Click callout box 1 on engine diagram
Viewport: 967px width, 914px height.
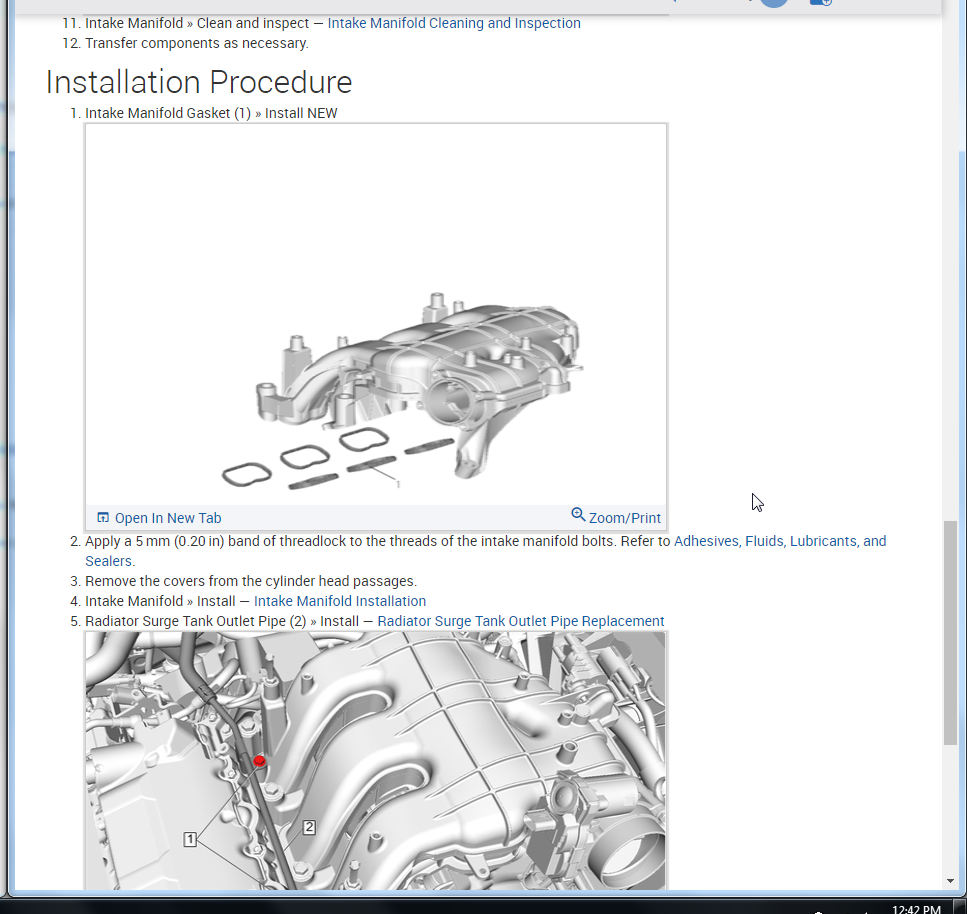190,839
